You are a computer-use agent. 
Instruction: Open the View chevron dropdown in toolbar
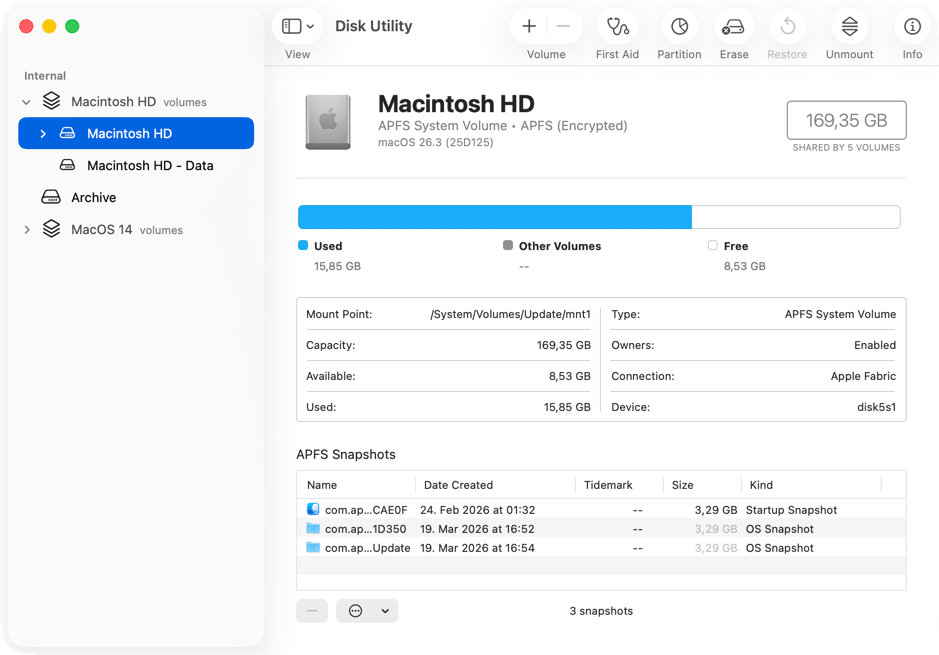click(x=310, y=26)
